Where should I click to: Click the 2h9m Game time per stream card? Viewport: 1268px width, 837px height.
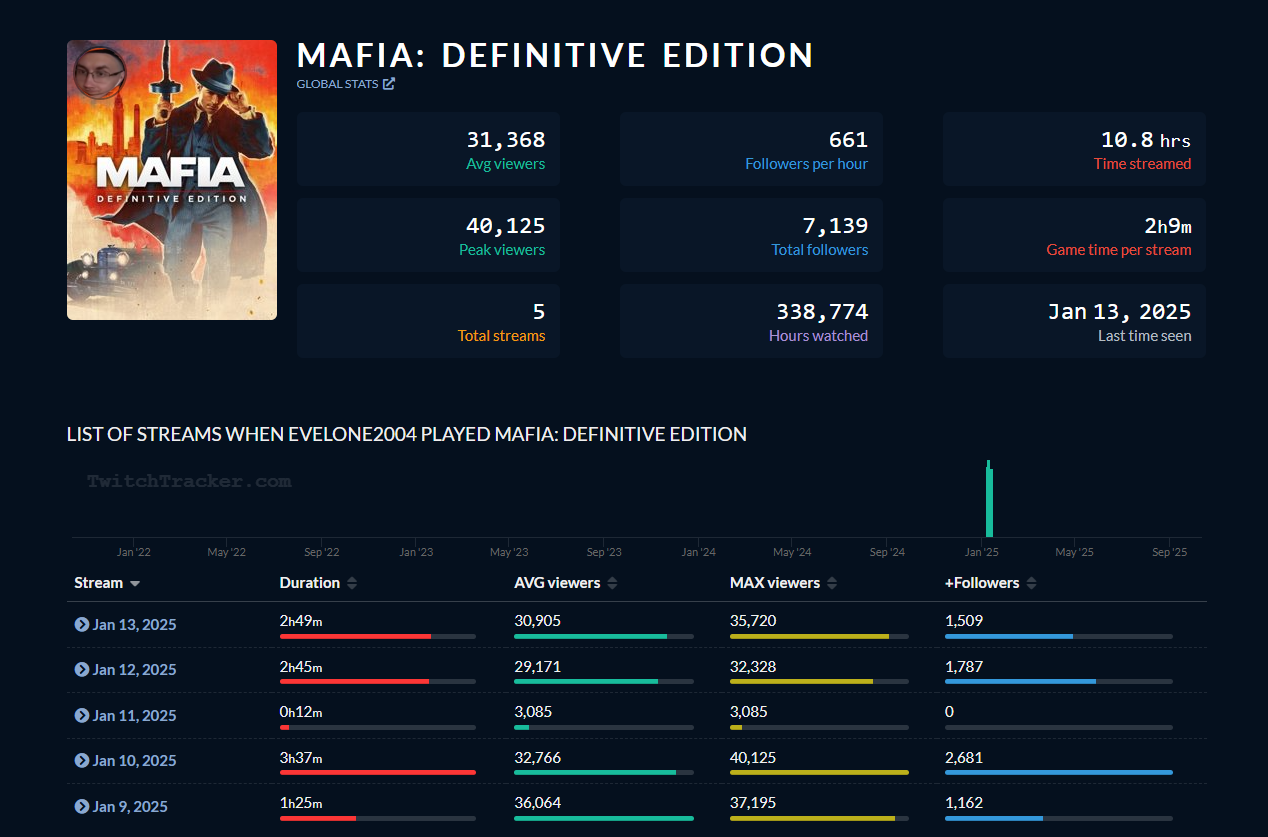click(1074, 235)
